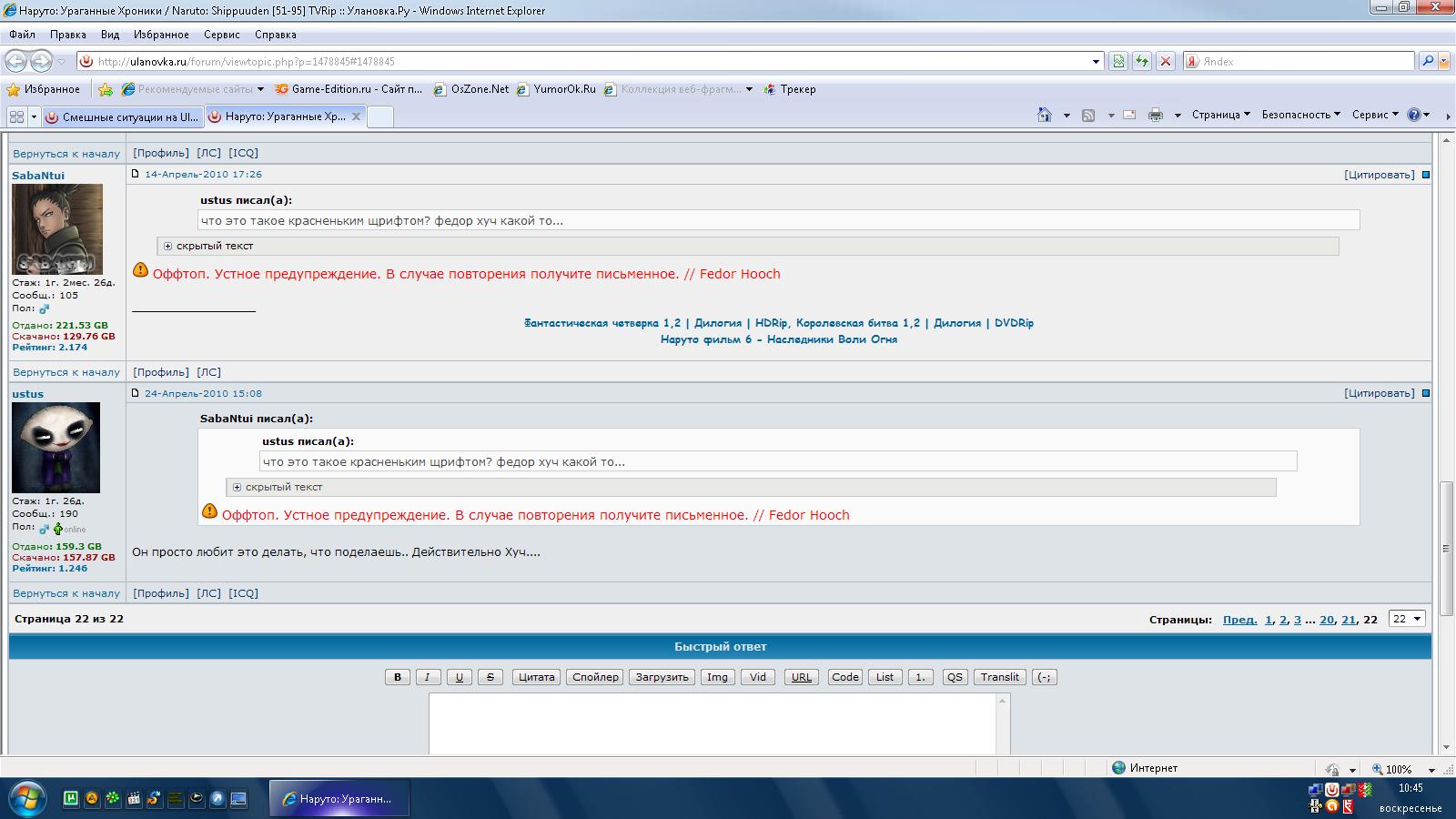Viewport: 1456px width, 819px height.
Task: Click the Read Mail envelope icon
Action: point(1129,116)
